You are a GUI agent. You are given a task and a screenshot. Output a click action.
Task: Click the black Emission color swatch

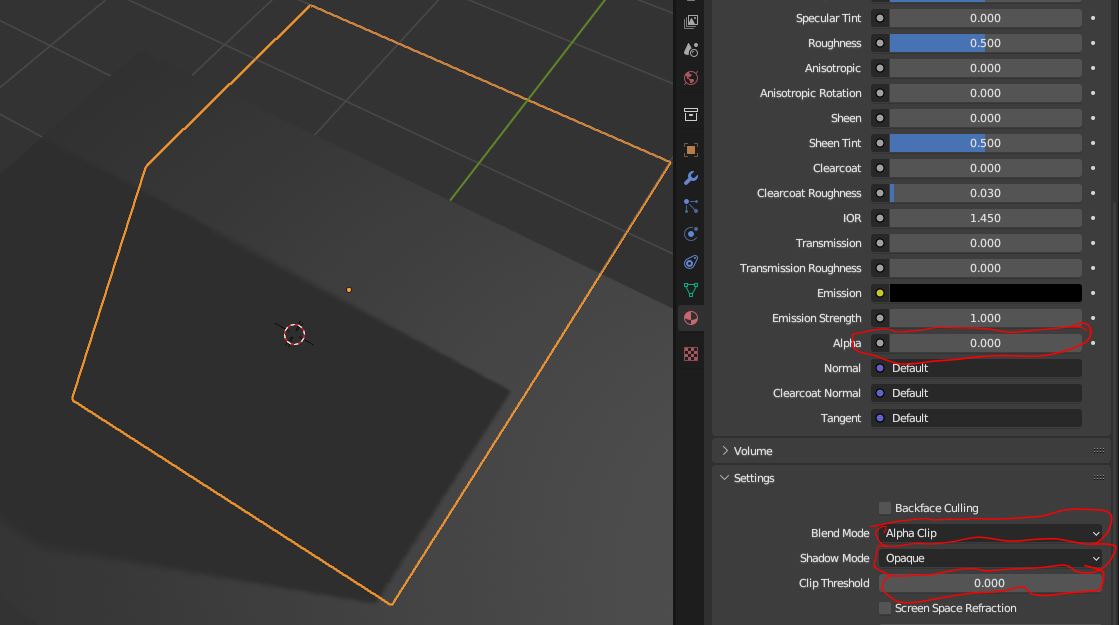tap(985, 293)
